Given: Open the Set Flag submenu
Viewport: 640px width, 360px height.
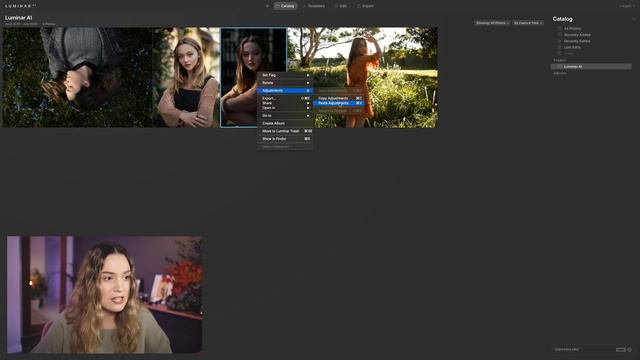Looking at the screenshot, I should pyautogui.click(x=285, y=75).
